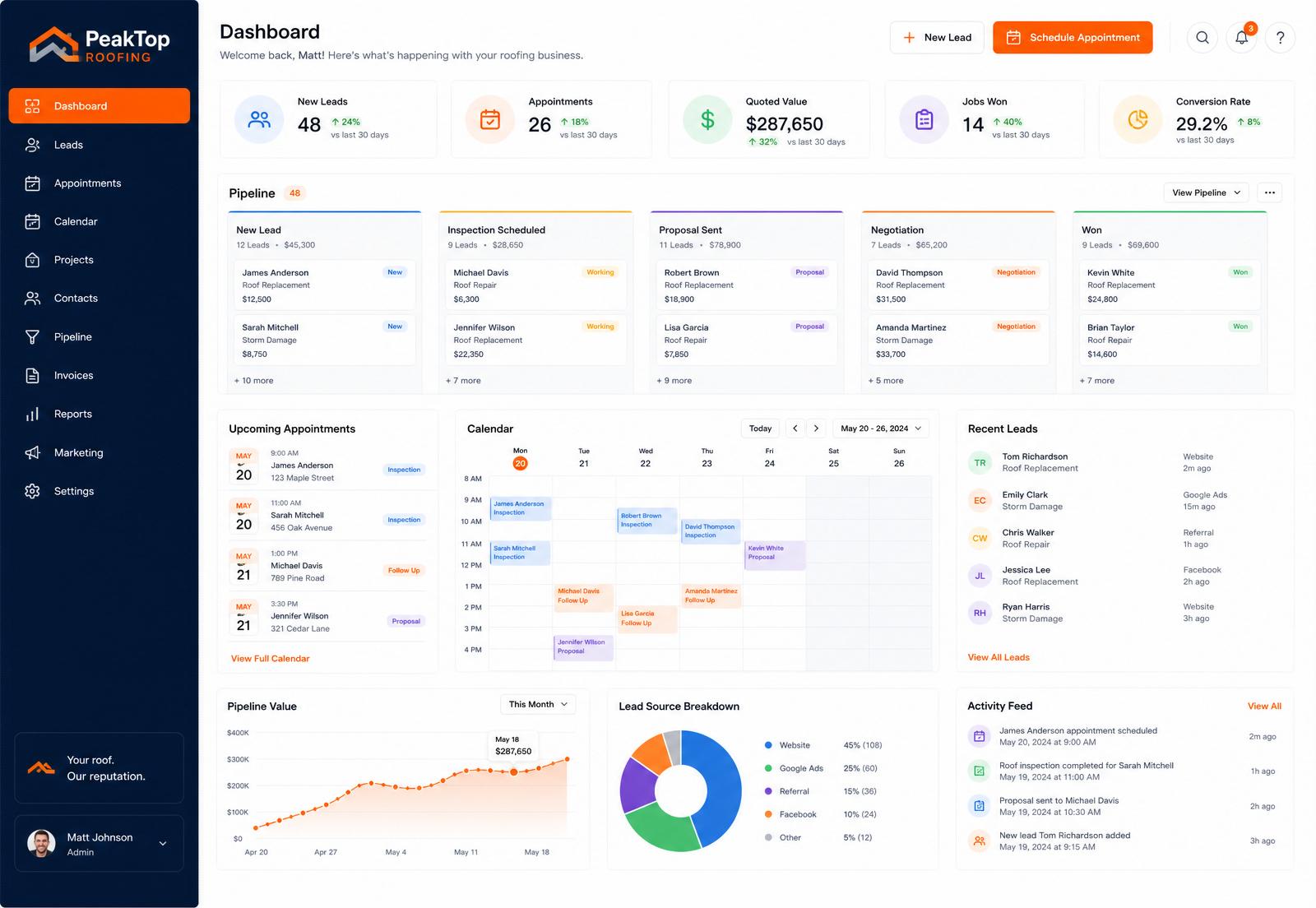Image resolution: width=1316 pixels, height=908 pixels.
Task: Open Reports in the sidebar
Action: tap(100, 414)
